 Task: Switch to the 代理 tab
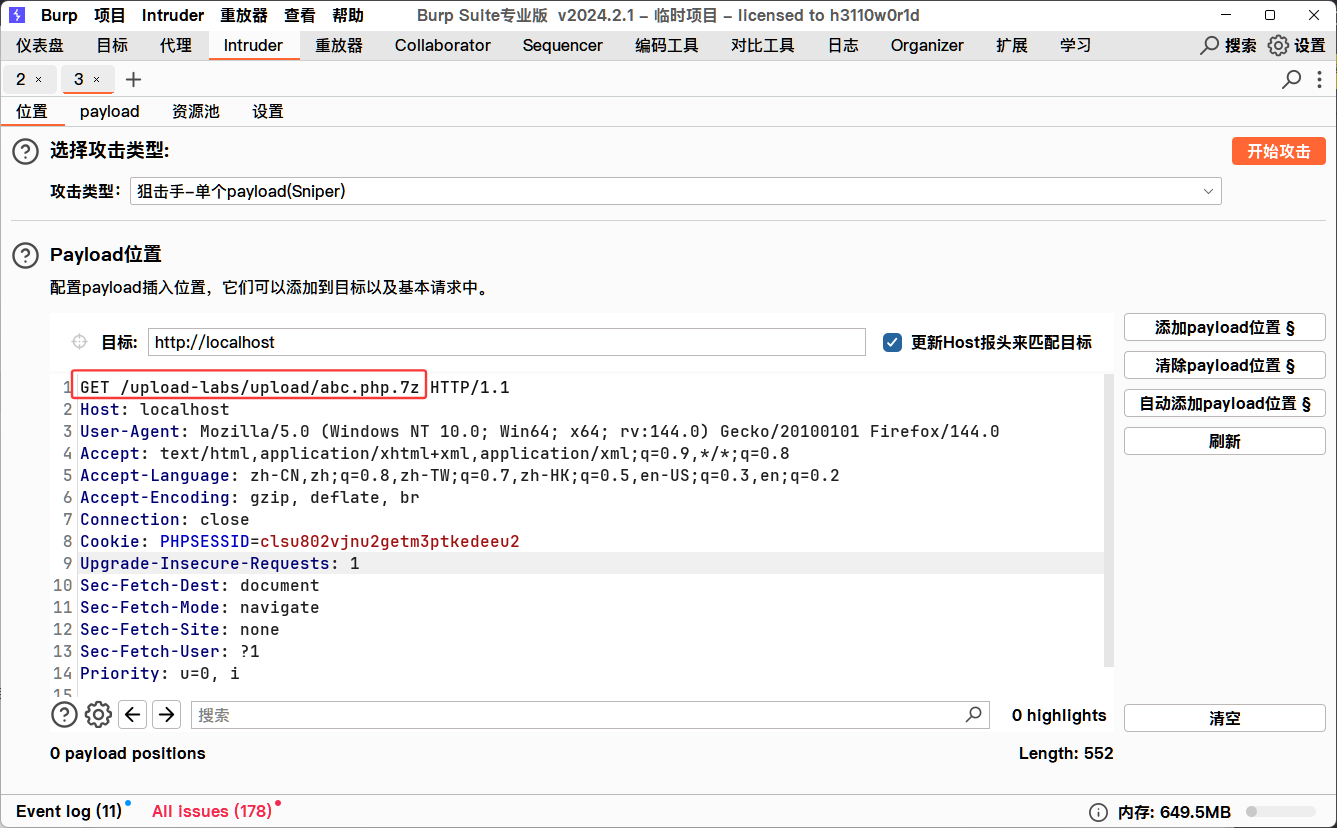[176, 45]
